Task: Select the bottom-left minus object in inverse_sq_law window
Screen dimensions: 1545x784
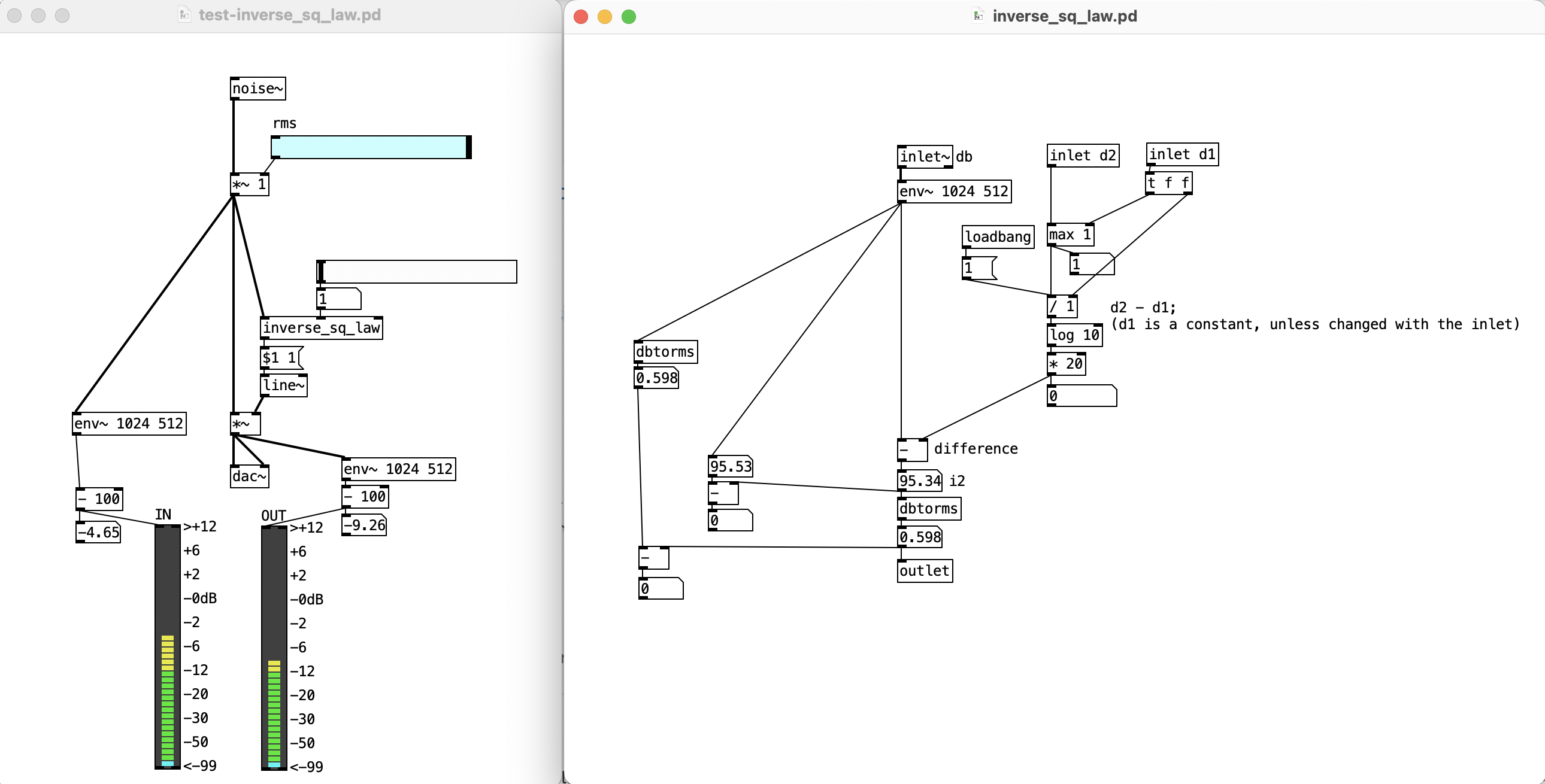Action: [x=654, y=558]
